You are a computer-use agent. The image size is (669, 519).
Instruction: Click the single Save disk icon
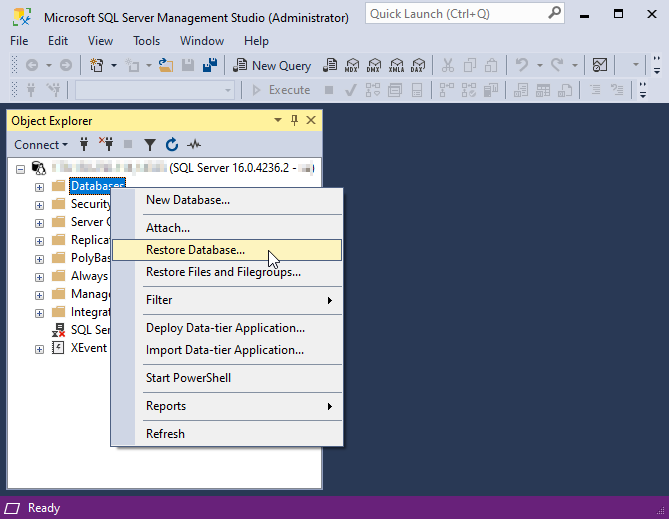[x=188, y=66]
